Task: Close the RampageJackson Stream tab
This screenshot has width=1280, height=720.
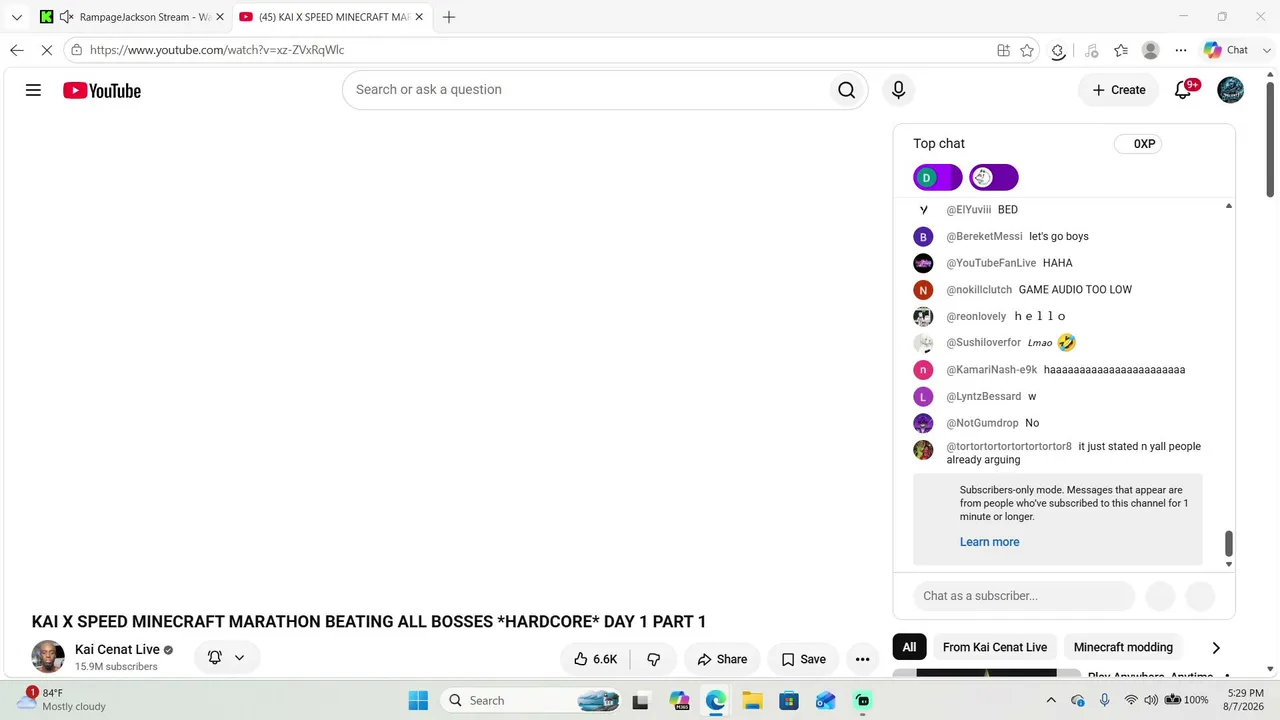Action: [x=220, y=17]
